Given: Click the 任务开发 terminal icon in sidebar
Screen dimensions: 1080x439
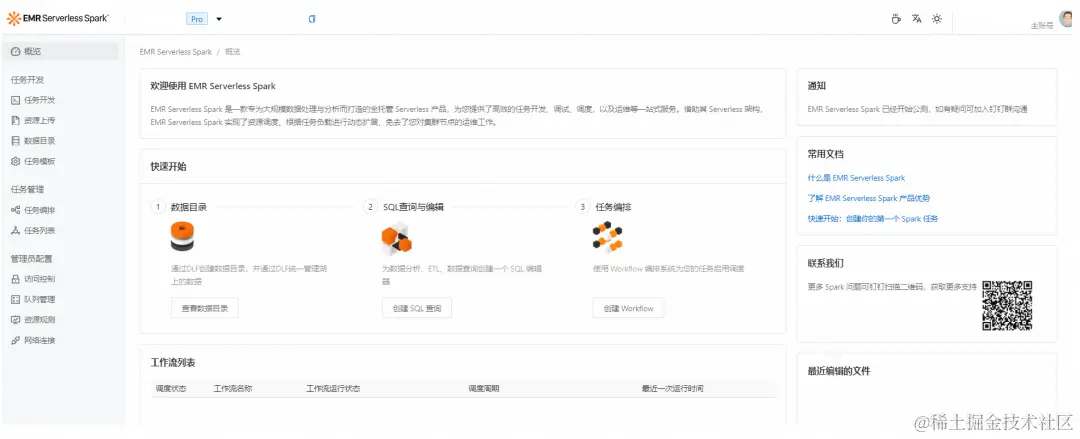Looking at the screenshot, I should pos(15,100).
